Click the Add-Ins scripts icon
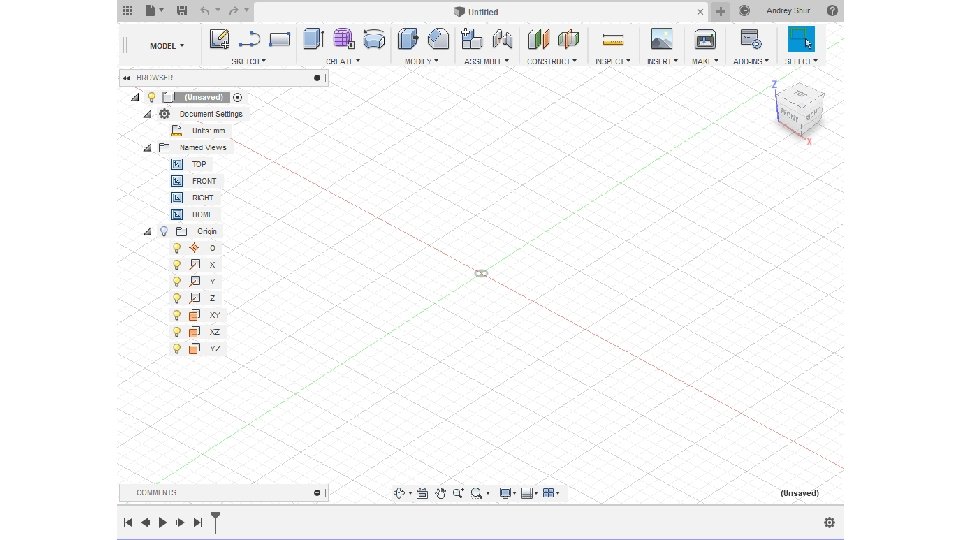The height and width of the screenshot is (540, 960). (751, 39)
